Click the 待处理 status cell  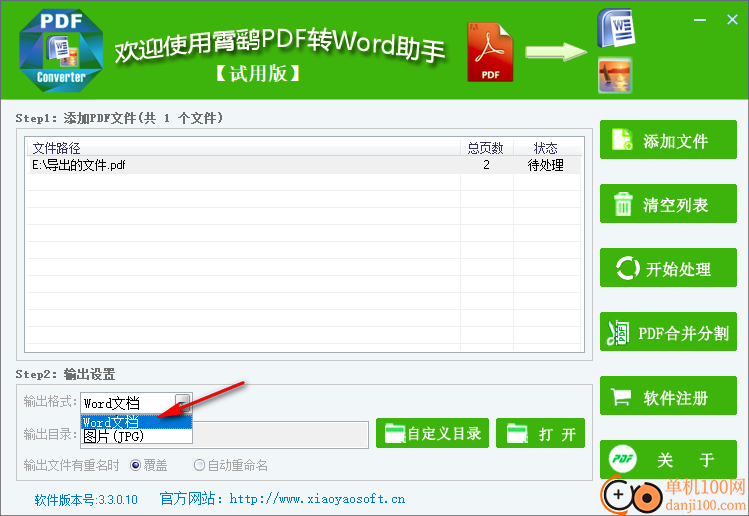pyautogui.click(x=546, y=165)
